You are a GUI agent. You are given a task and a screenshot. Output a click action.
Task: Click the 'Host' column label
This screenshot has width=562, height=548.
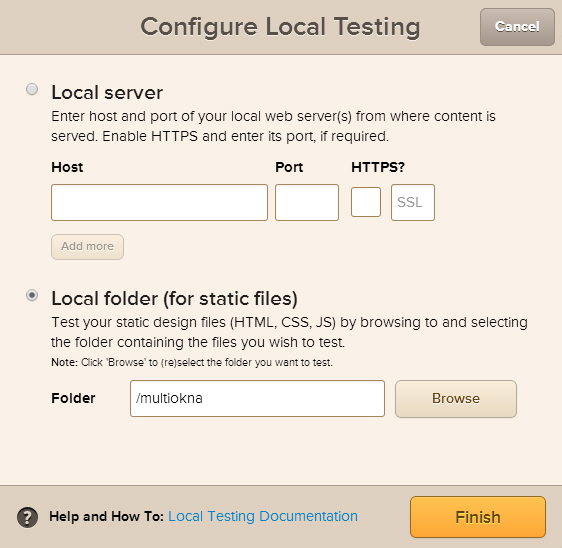[67, 167]
